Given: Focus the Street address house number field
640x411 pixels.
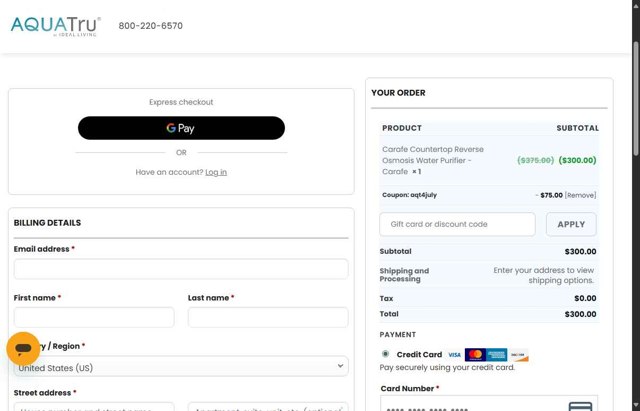Looking at the screenshot, I should tap(94, 407).
